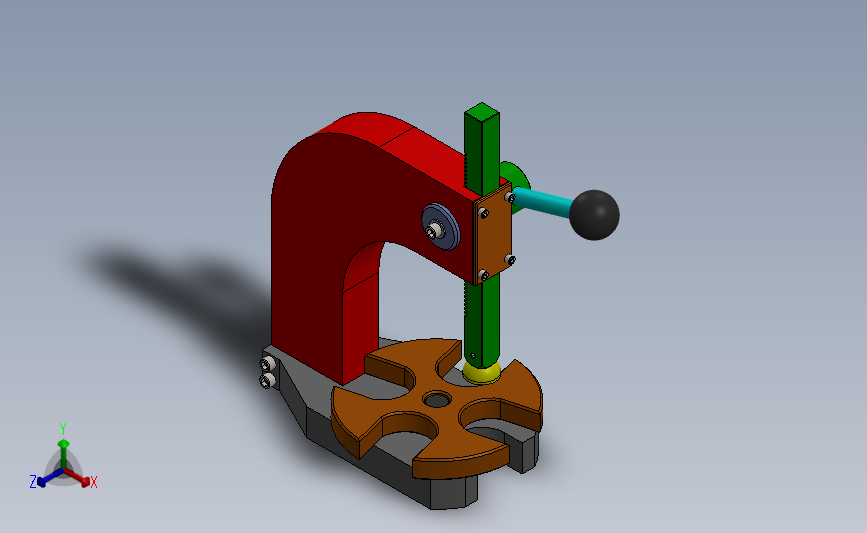Select the cyan handle lever rod
This screenshot has height=533, width=867.
point(543,202)
